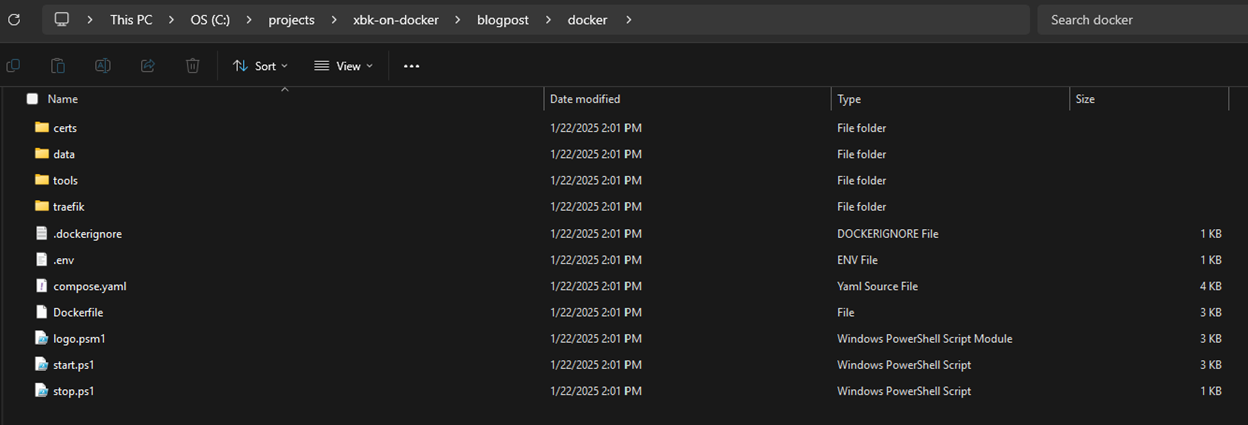Select the compose.yaml file
Screen dimensions: 1248x425
click(x=90, y=286)
